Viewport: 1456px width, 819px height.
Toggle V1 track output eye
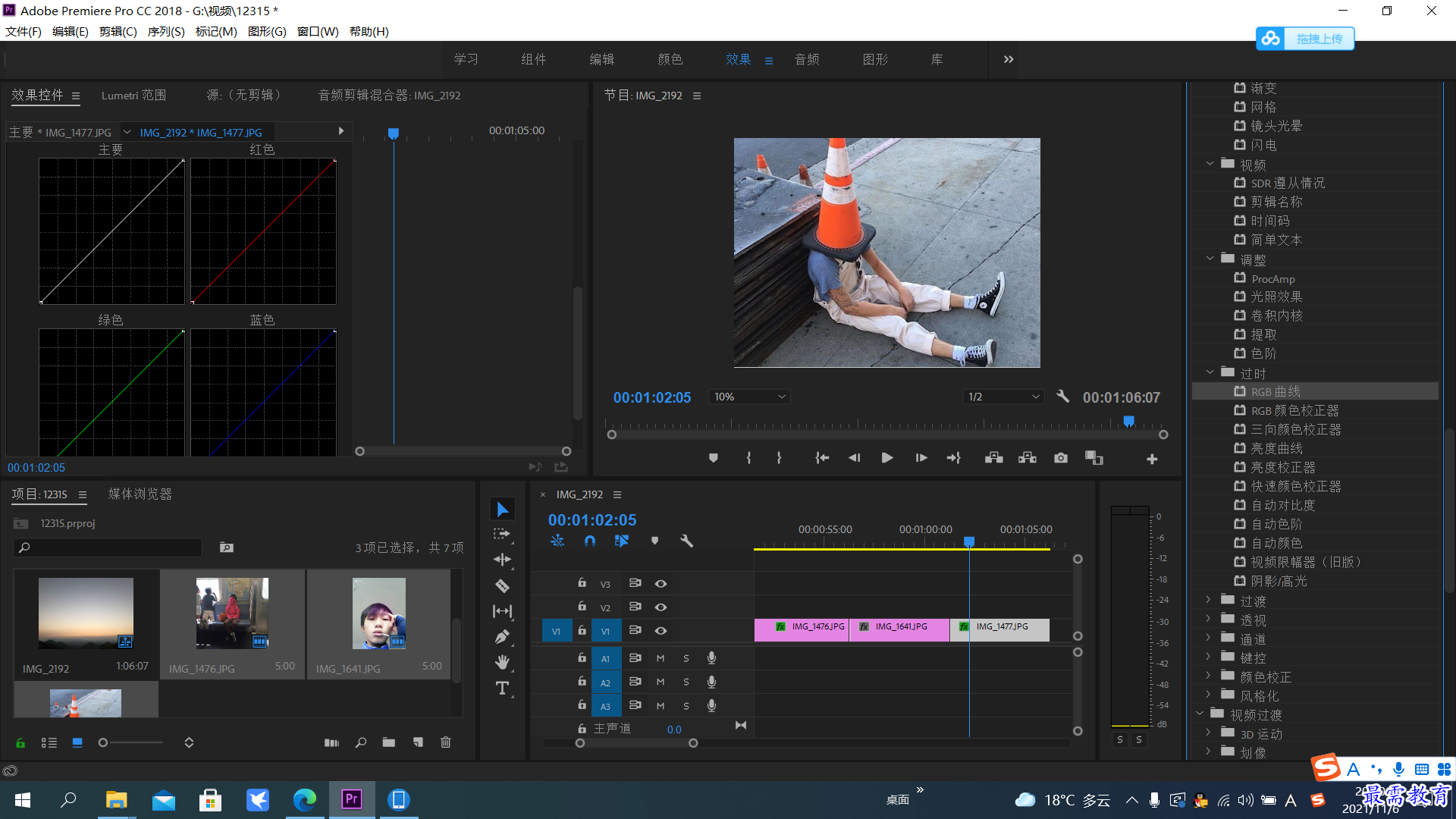661,631
